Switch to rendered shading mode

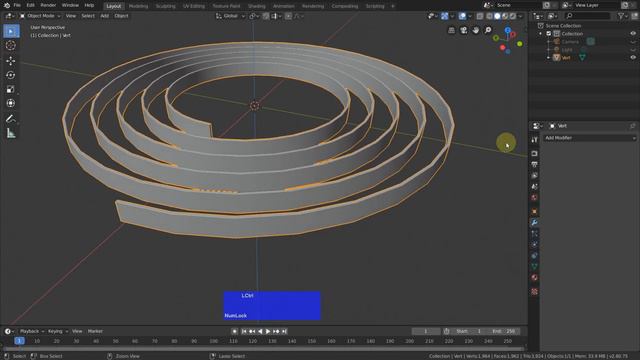click(513, 16)
